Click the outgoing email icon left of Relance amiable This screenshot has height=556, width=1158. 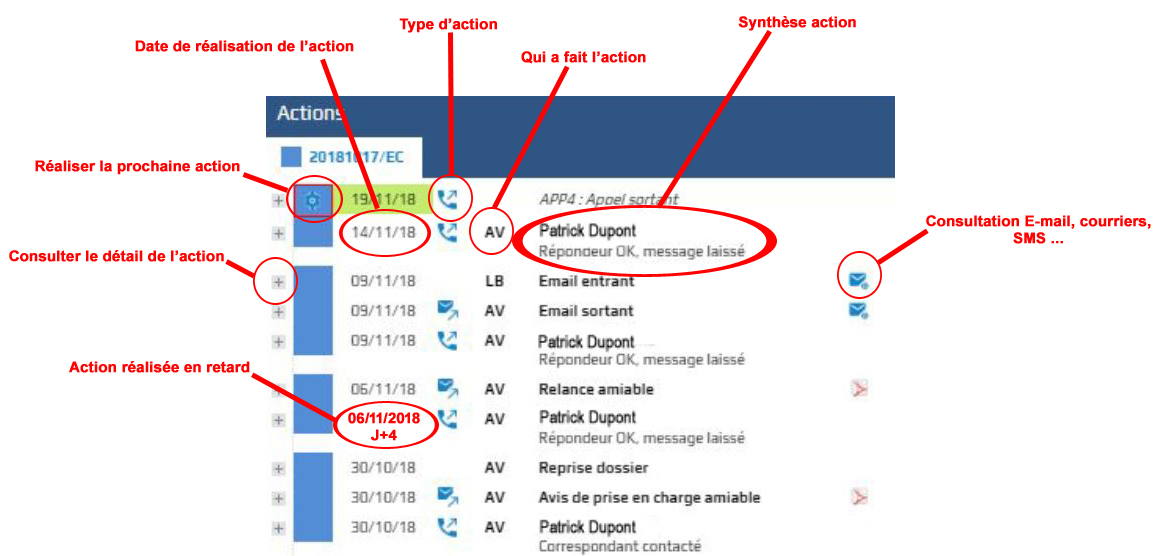(x=448, y=388)
